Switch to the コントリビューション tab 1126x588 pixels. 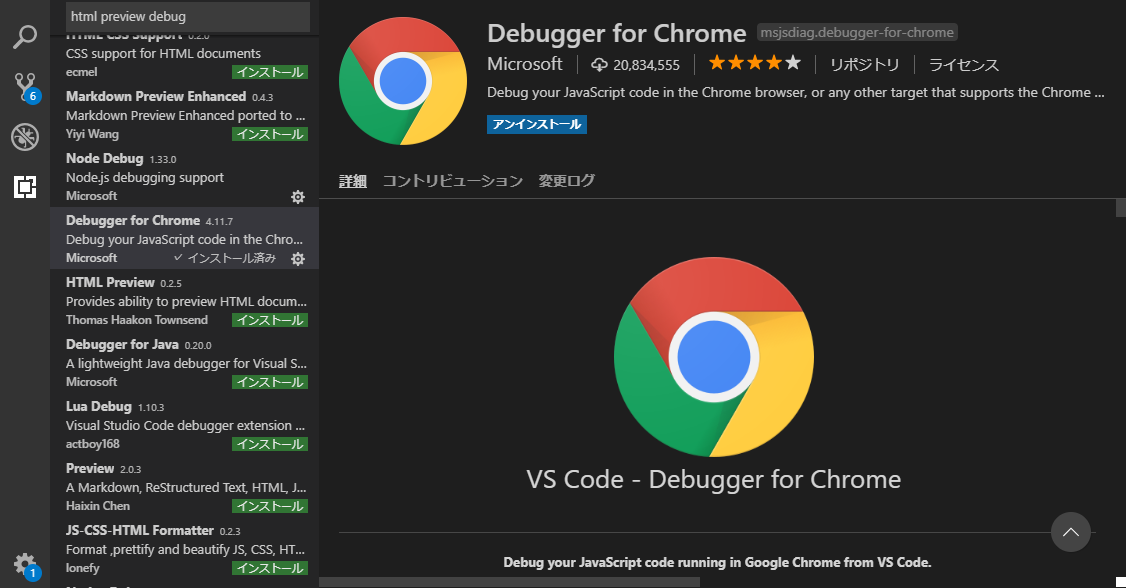click(x=452, y=181)
